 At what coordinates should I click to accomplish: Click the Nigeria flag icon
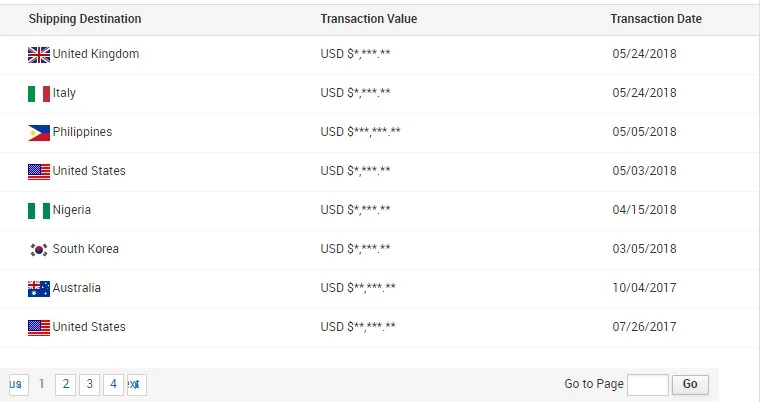click(39, 210)
